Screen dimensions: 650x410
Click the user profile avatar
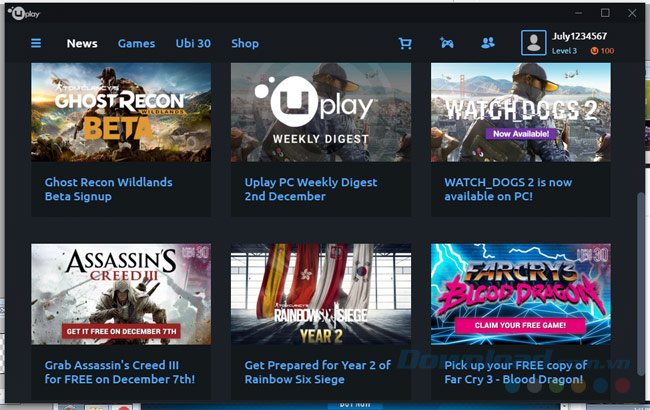coord(534,43)
